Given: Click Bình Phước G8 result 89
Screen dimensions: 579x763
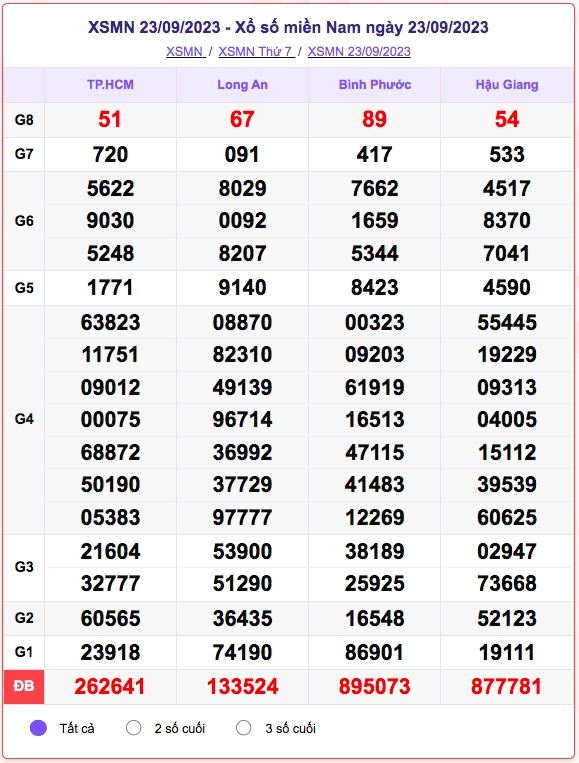Looking at the screenshot, I should point(375,119).
